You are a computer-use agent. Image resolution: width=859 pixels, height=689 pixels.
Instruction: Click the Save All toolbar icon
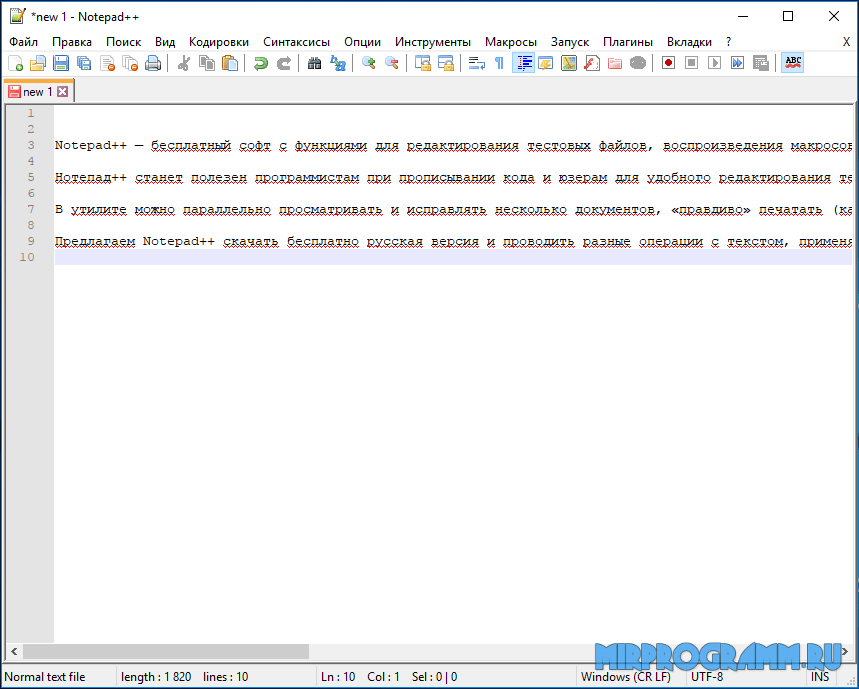coord(84,64)
